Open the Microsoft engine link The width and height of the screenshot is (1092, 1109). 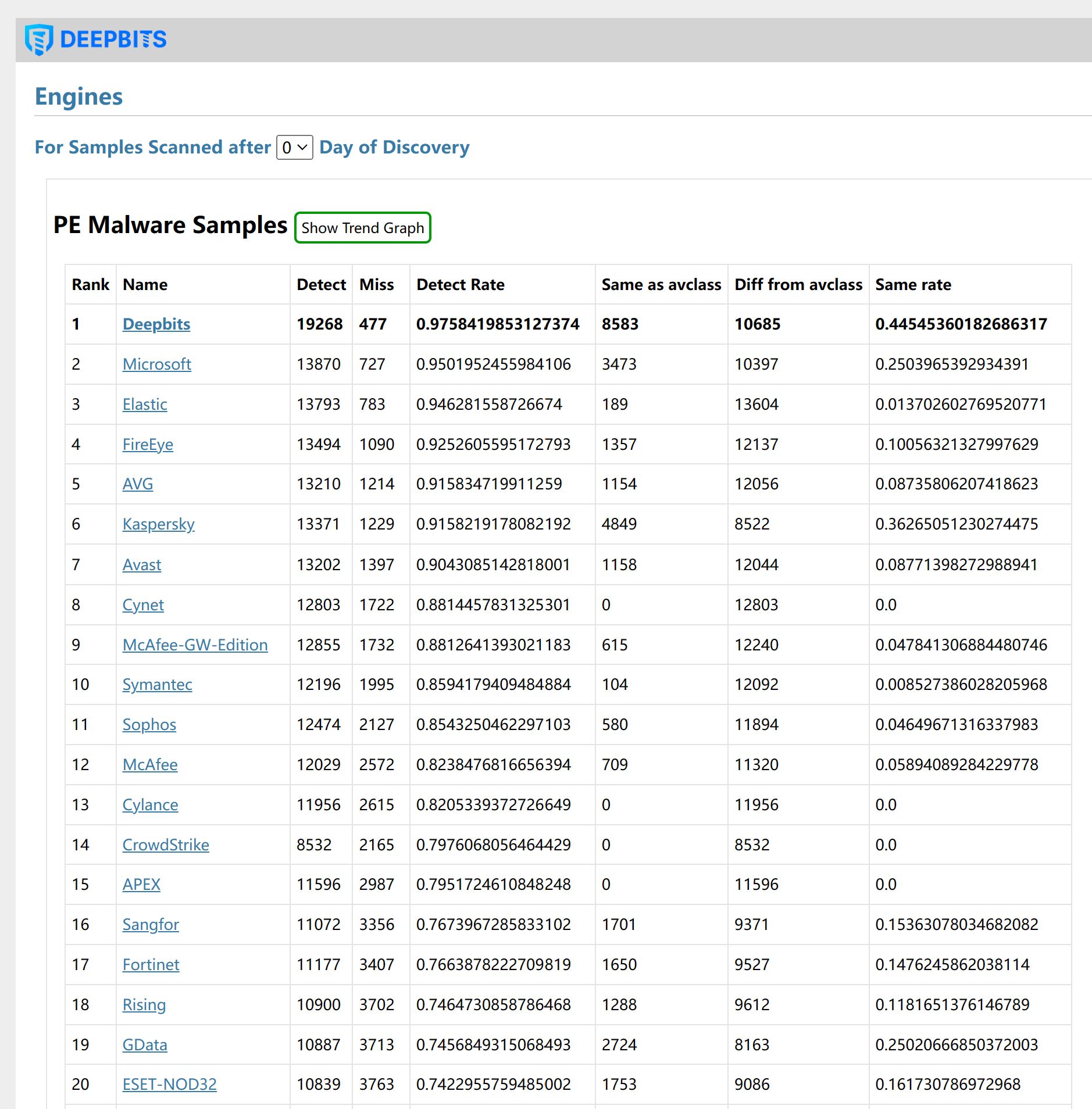click(x=157, y=364)
